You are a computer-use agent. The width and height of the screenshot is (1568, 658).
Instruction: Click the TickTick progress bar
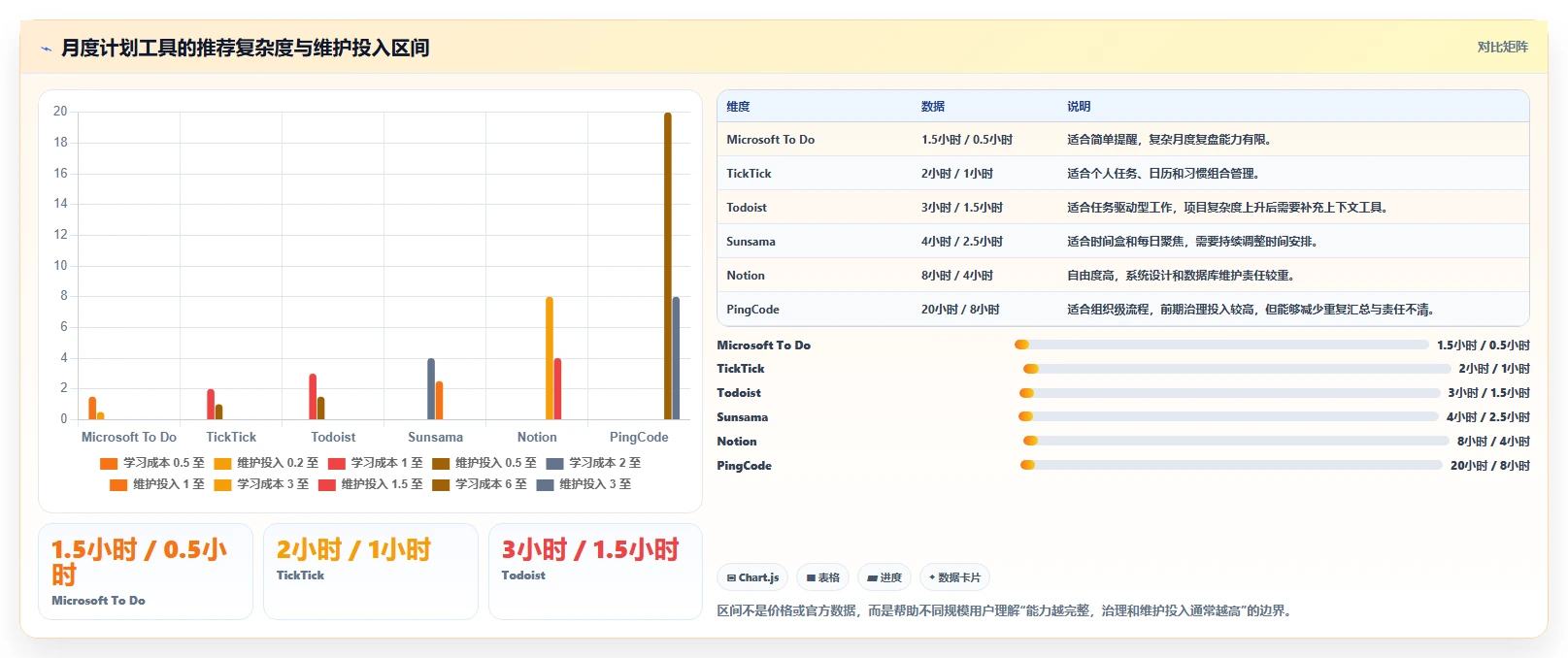tap(1237, 369)
